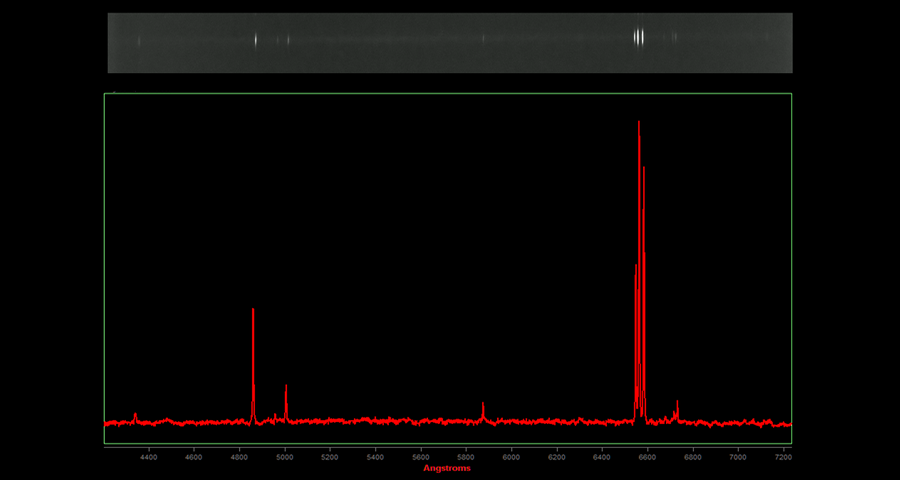Click the 4600 axis tick label

pyautogui.click(x=194, y=456)
